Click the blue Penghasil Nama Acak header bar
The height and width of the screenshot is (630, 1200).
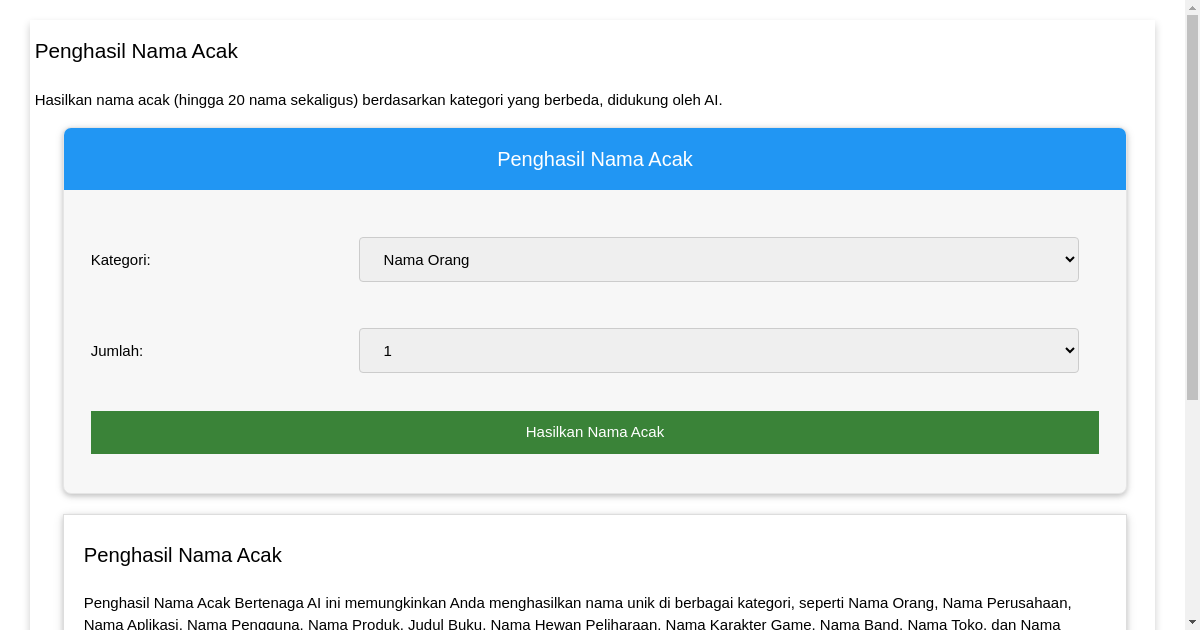click(x=595, y=158)
